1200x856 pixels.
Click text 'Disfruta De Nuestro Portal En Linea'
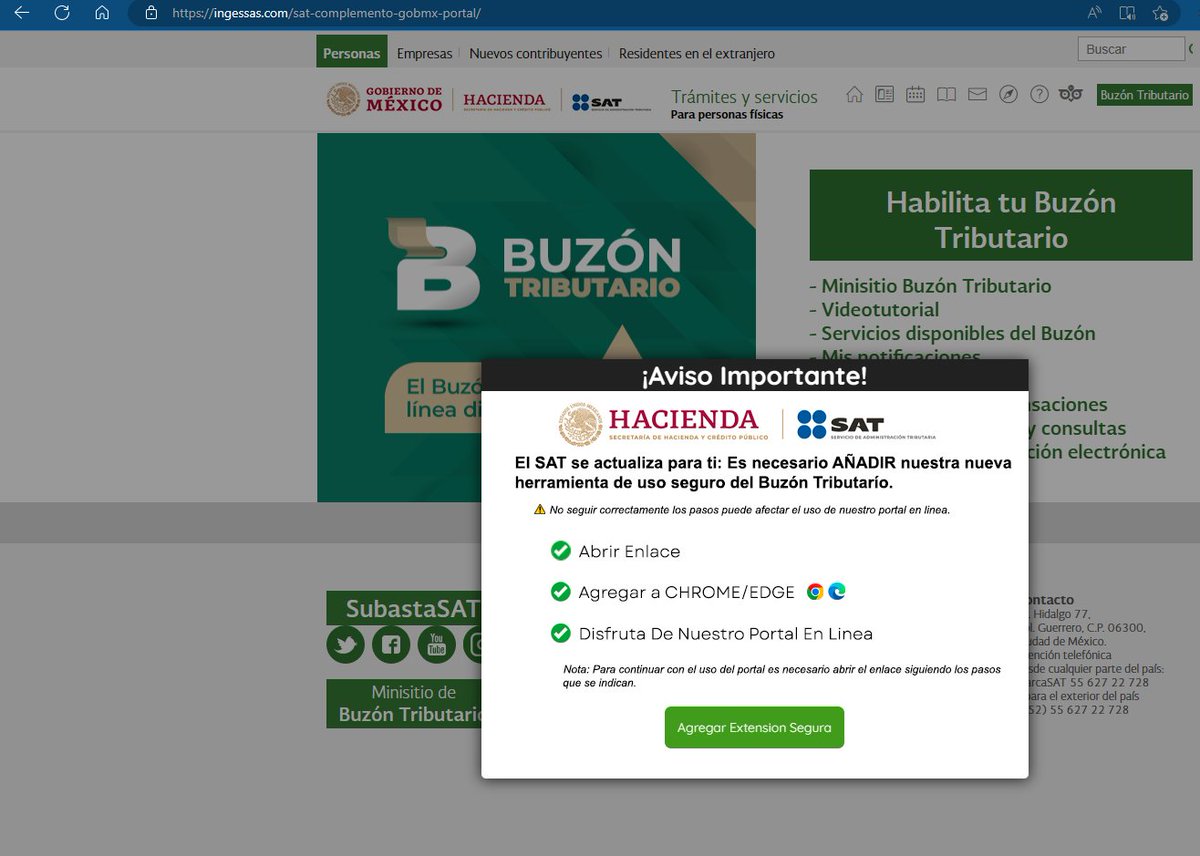click(x=726, y=634)
